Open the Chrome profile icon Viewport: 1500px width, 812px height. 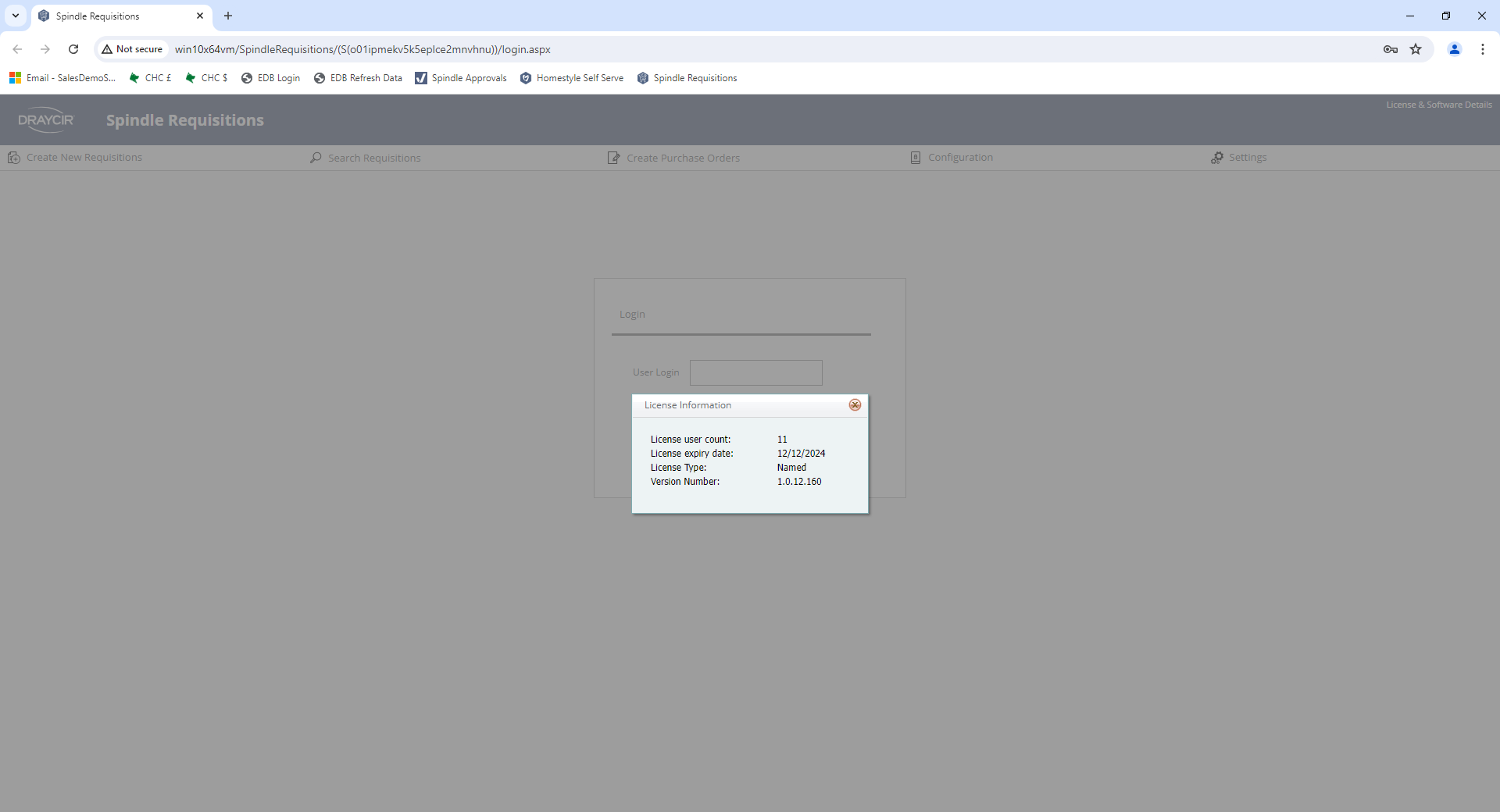pos(1455,49)
